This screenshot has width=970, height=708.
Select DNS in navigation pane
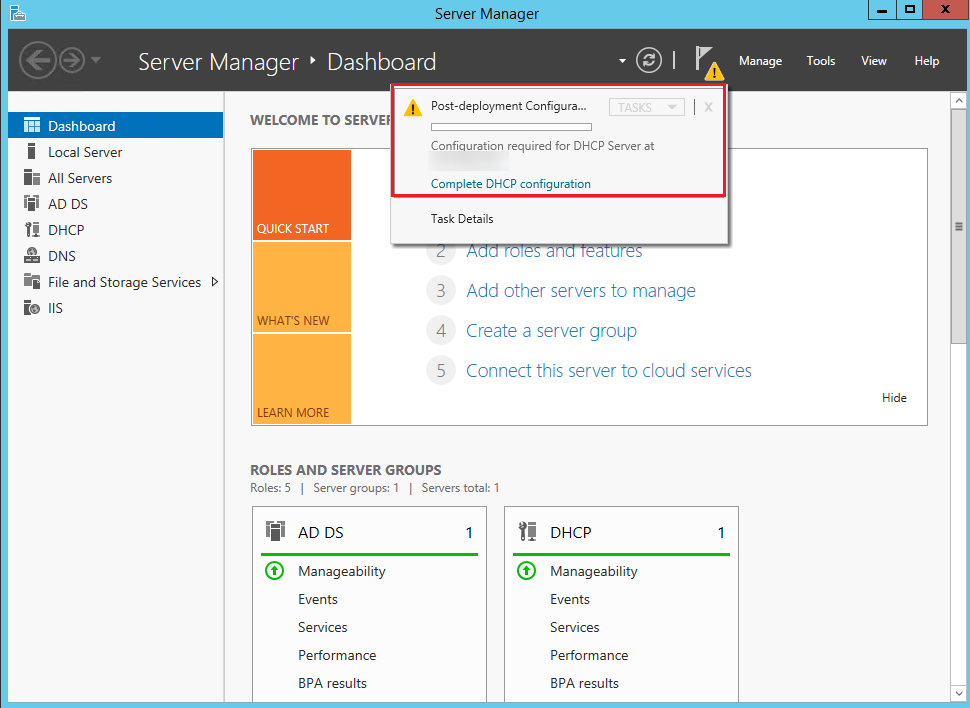tap(116, 256)
